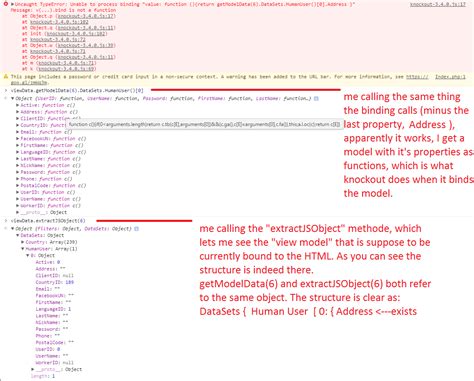Collapse the DataSets: Object node
474x381 pixels.
(x=18, y=235)
